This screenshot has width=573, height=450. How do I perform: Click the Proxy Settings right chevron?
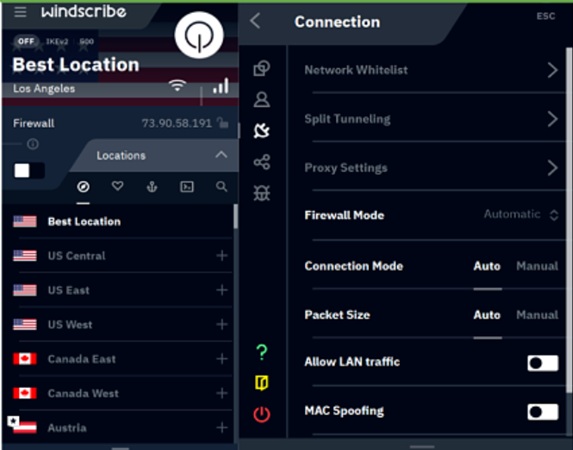point(553,168)
